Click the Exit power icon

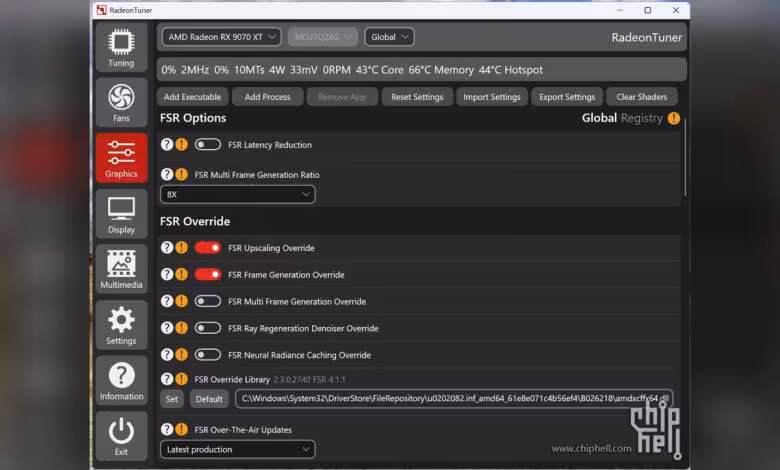coord(121,436)
